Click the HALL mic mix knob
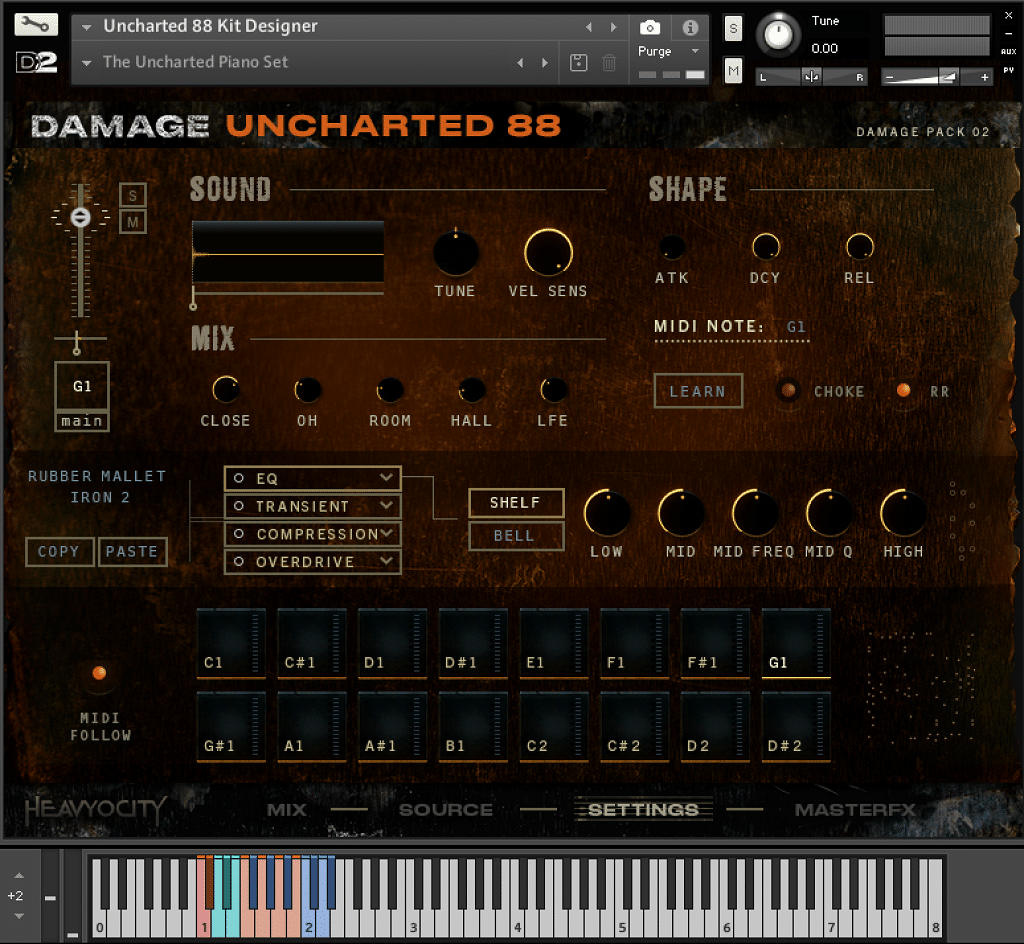1024x944 pixels. [x=472, y=390]
